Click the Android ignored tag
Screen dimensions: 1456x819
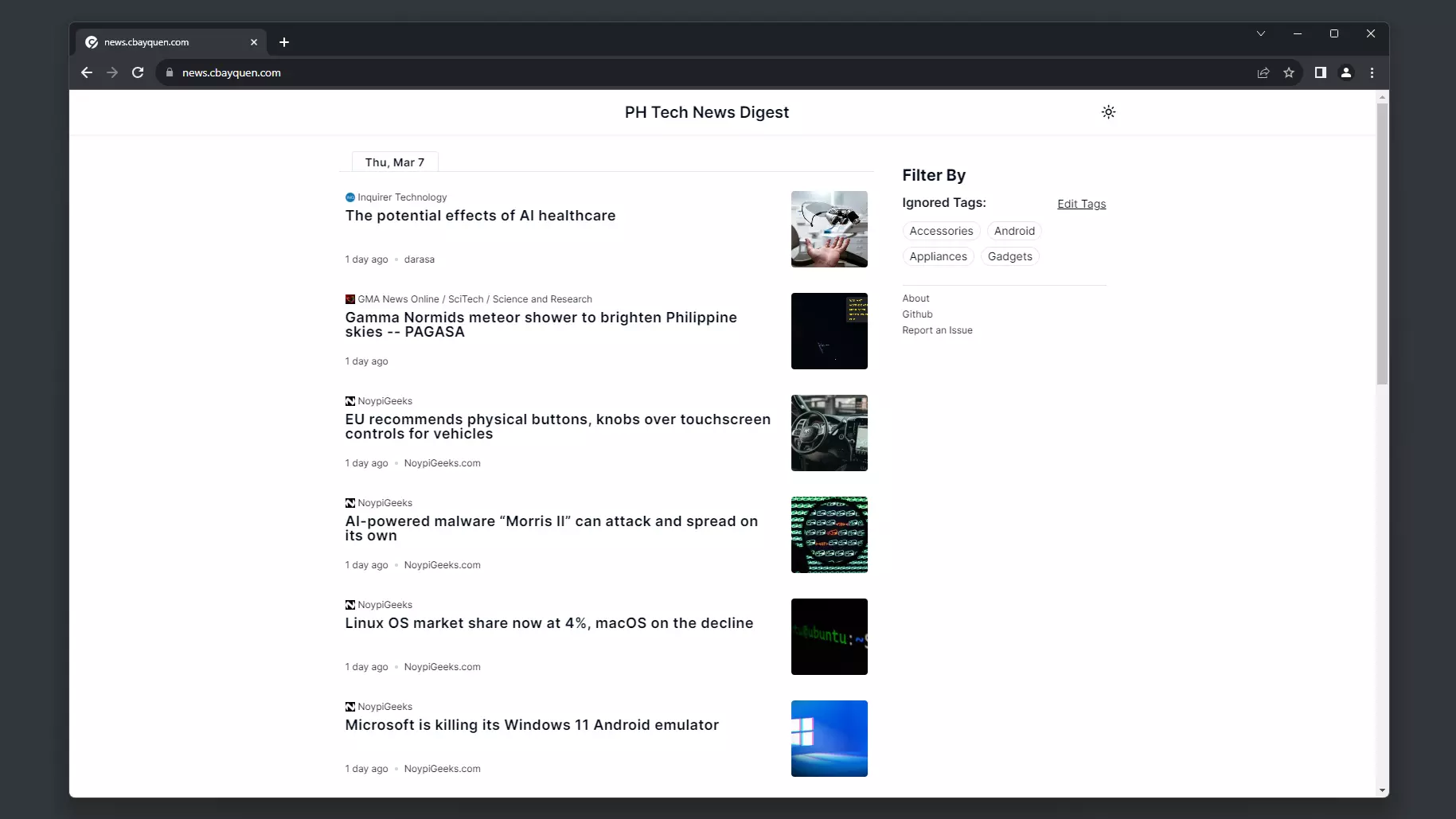(1014, 231)
